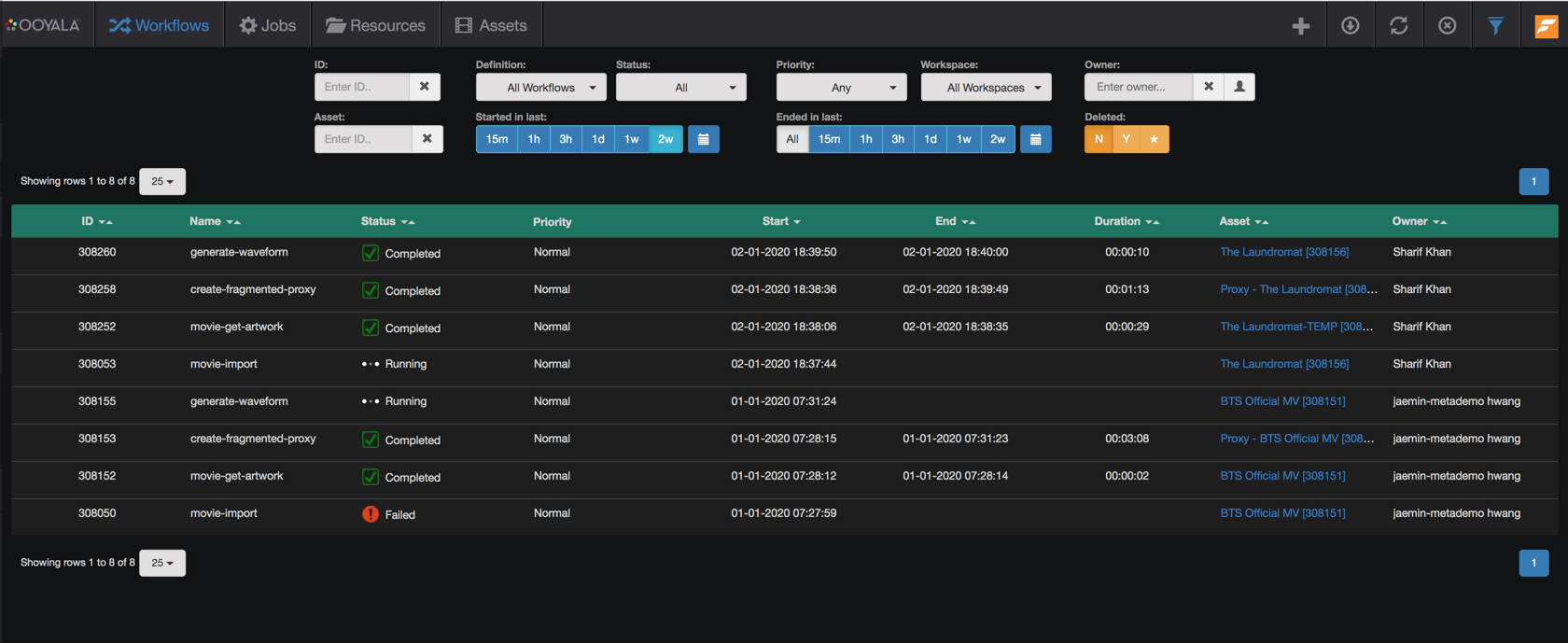Open the Ended in last calendar picker
This screenshot has height=643, width=1568.
(1035, 139)
